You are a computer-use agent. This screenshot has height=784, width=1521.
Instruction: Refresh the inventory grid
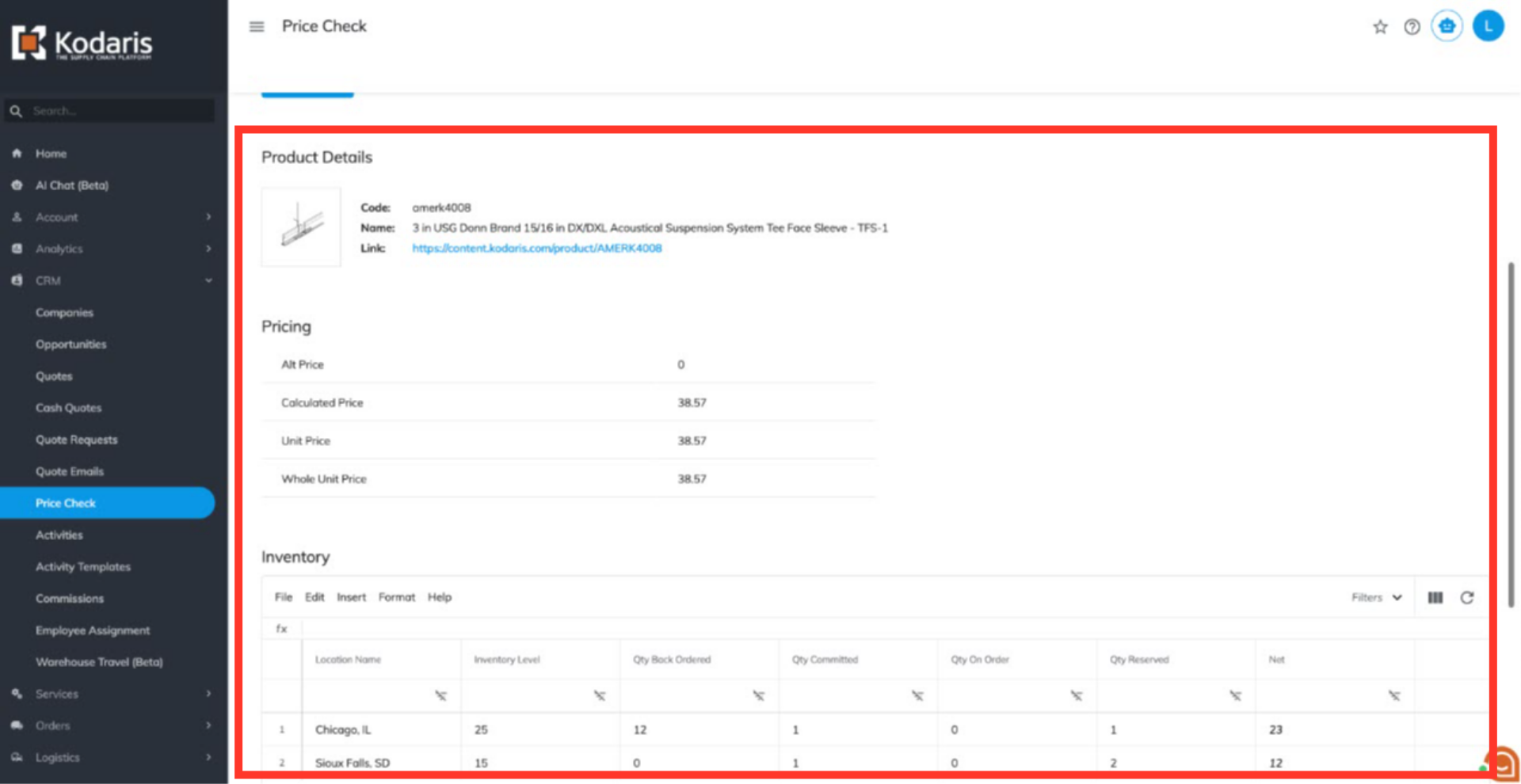pyautogui.click(x=1467, y=597)
